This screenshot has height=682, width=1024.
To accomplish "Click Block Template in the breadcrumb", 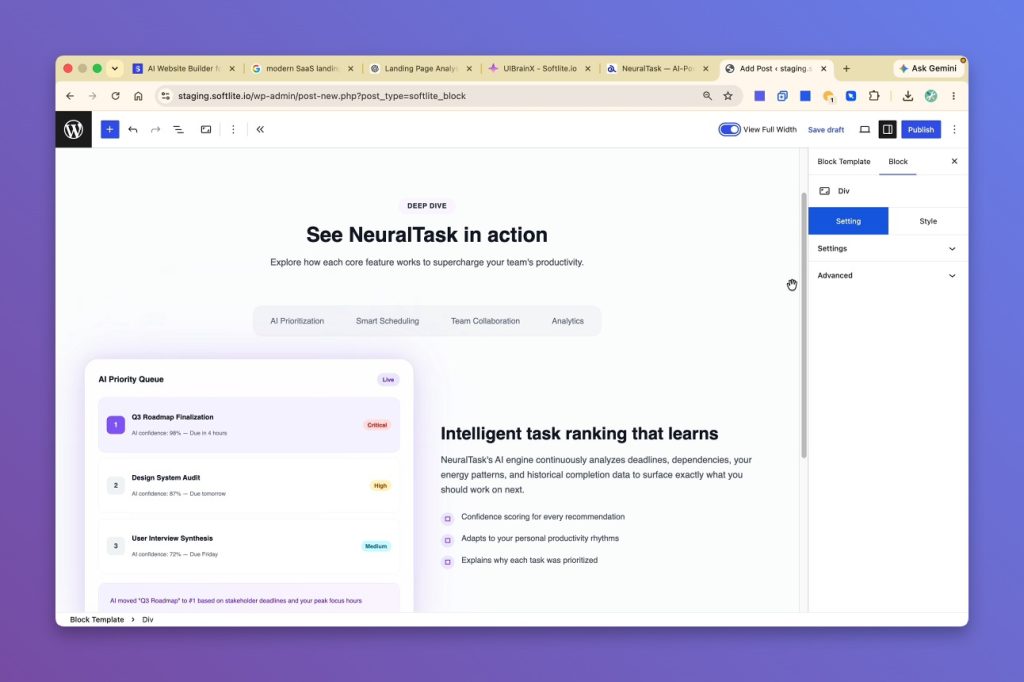I will pyautogui.click(x=97, y=619).
